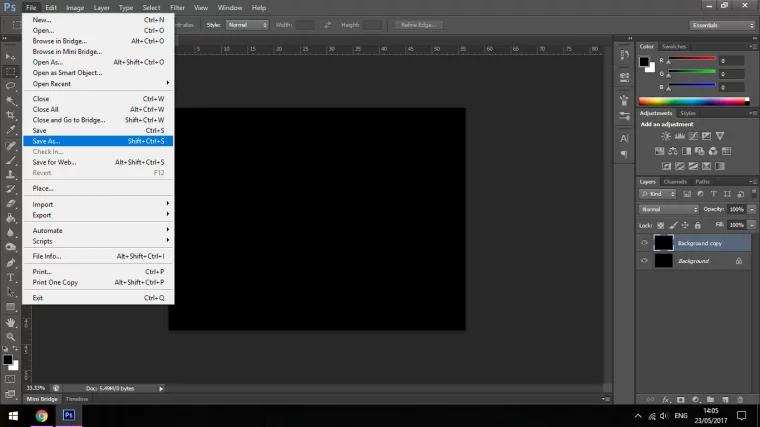Open the Kind filter dropdown
Screen dimensions: 760x427
(658, 194)
